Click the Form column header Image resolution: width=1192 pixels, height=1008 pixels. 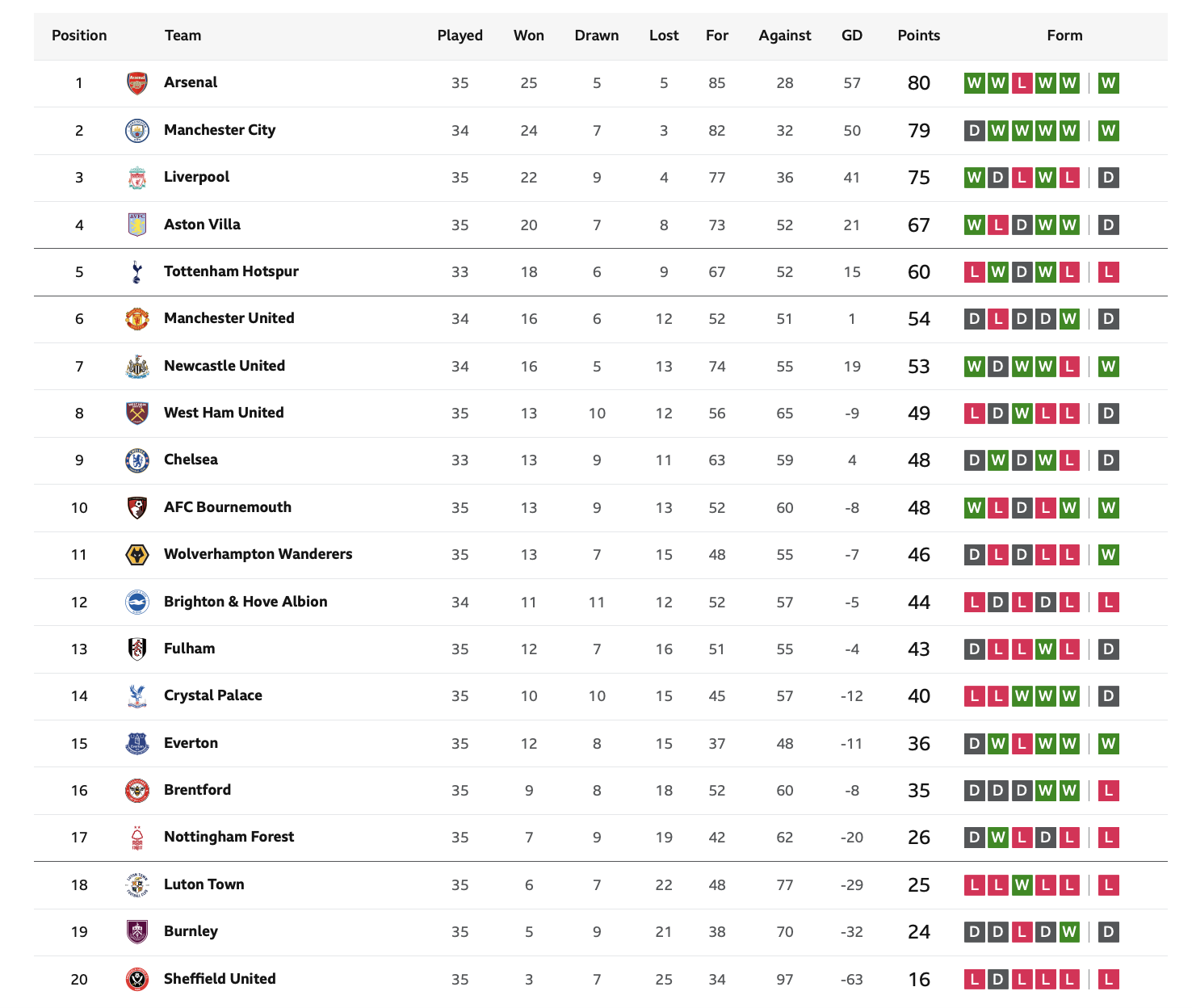coord(1064,36)
